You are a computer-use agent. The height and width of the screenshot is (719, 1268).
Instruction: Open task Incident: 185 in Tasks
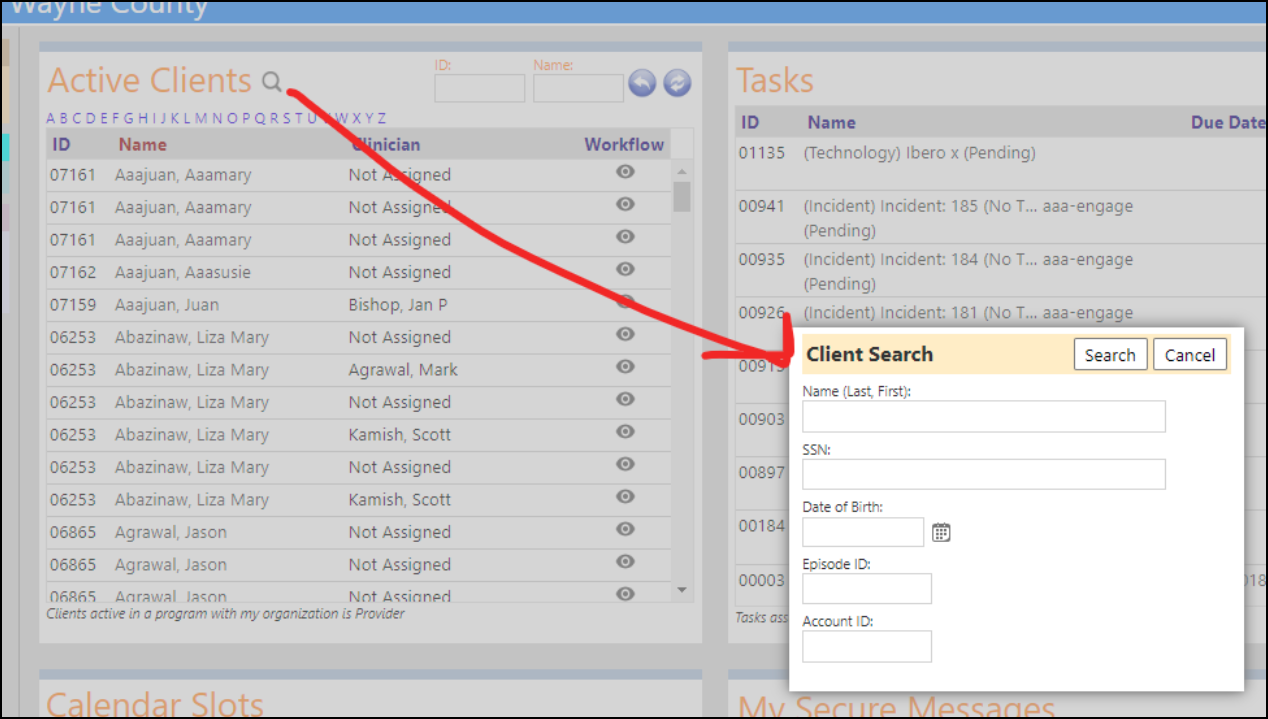click(x=968, y=218)
